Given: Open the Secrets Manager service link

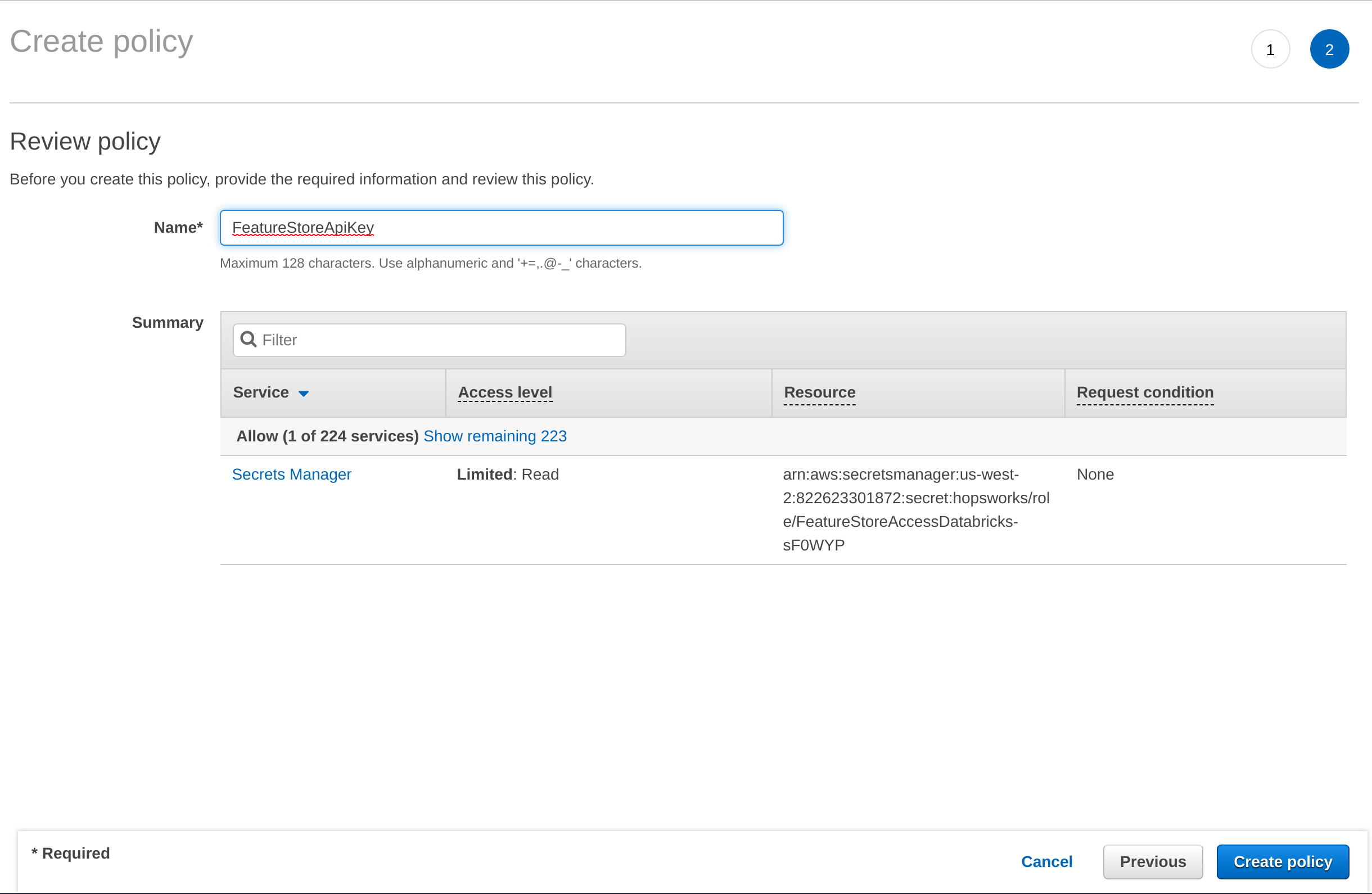Looking at the screenshot, I should [x=291, y=474].
